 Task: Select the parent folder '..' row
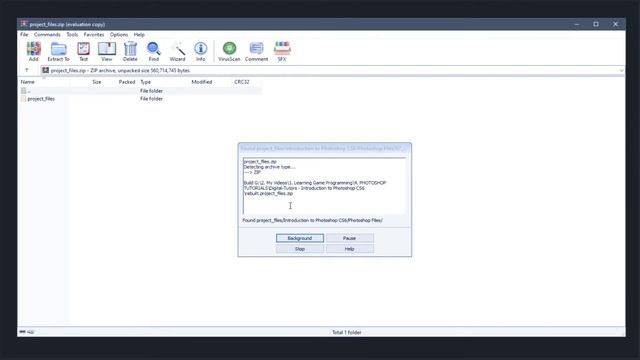[140, 91]
